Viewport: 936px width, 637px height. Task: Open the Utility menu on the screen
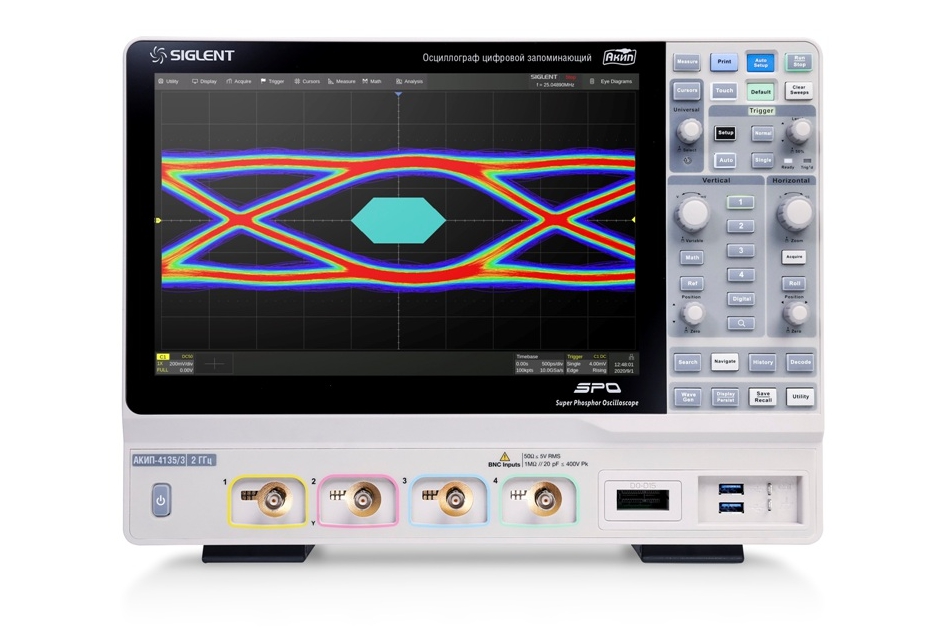[x=168, y=81]
